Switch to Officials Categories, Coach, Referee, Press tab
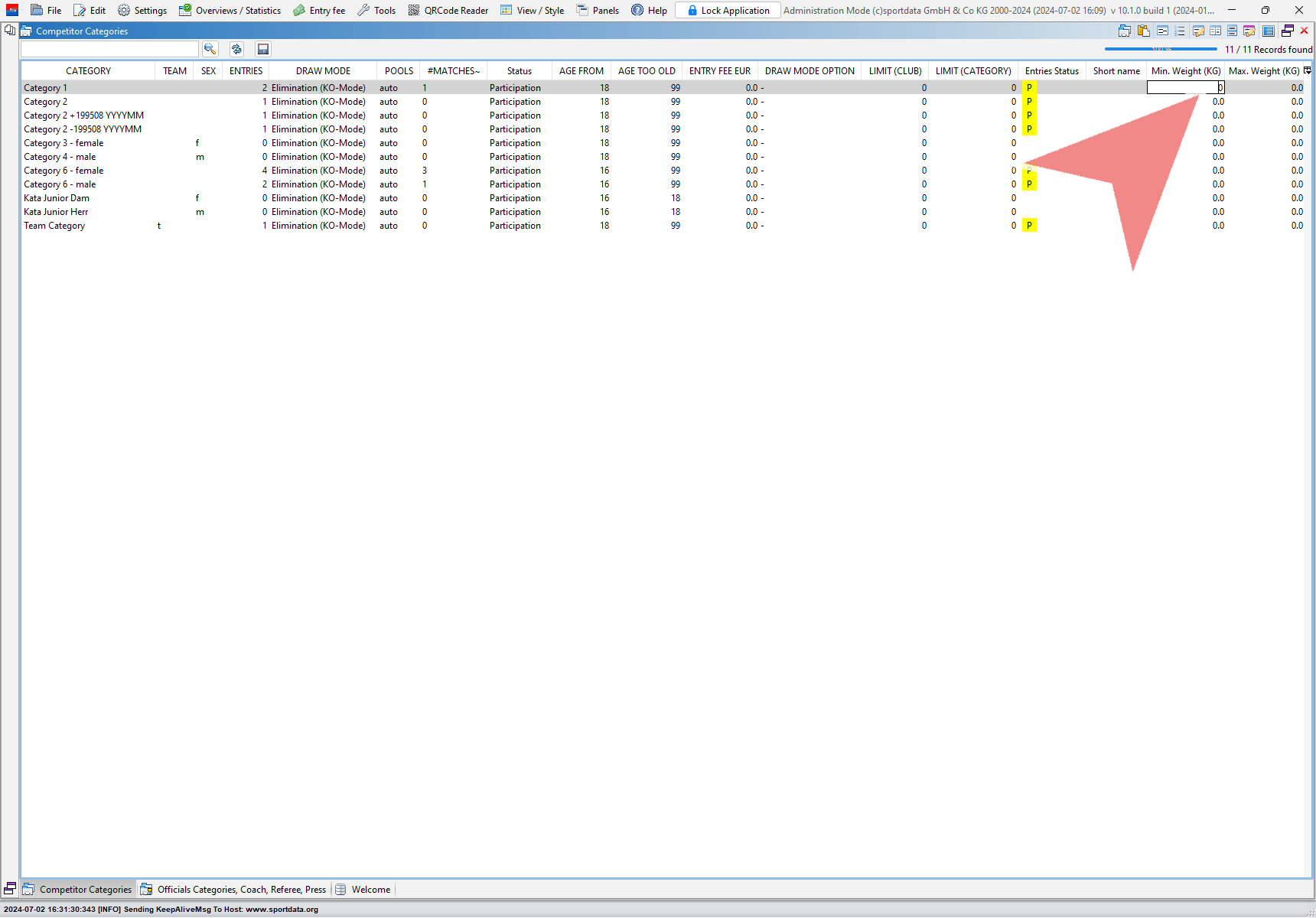Screen dimensions: 1316x918 [x=233, y=890]
